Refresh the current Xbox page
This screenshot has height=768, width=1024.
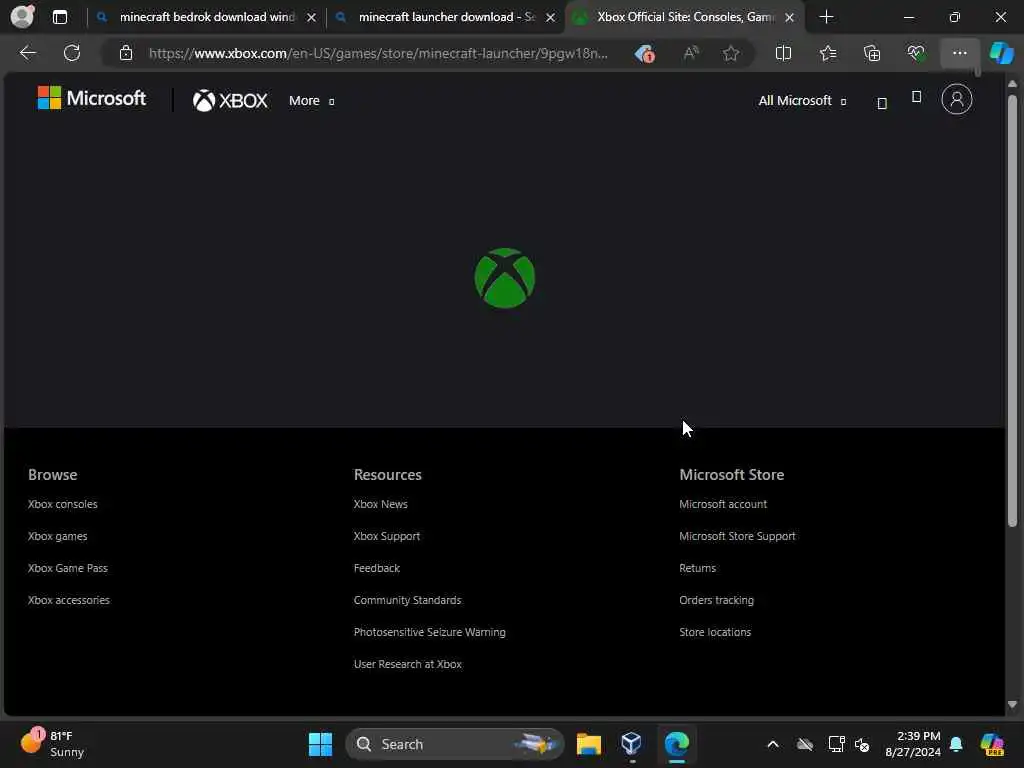tap(72, 53)
